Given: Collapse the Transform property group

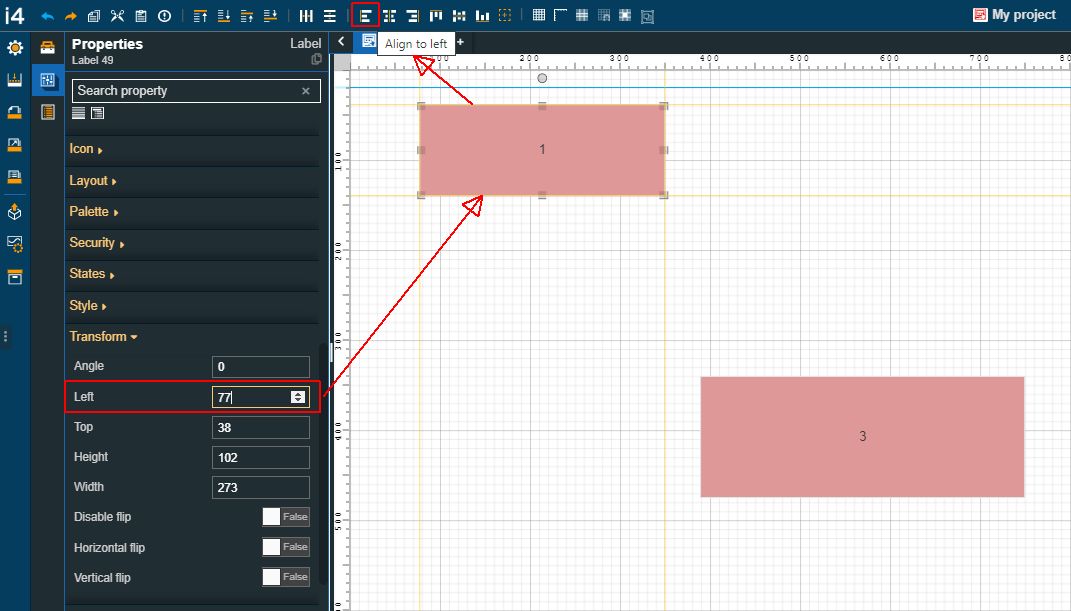Looking at the screenshot, I should tap(103, 337).
